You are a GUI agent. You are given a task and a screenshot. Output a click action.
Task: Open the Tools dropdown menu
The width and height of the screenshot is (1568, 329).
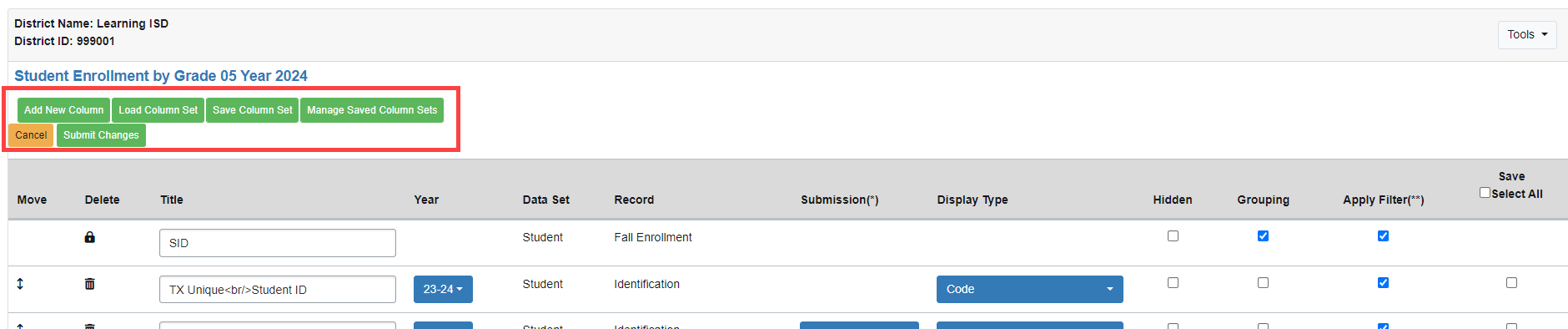click(1527, 34)
